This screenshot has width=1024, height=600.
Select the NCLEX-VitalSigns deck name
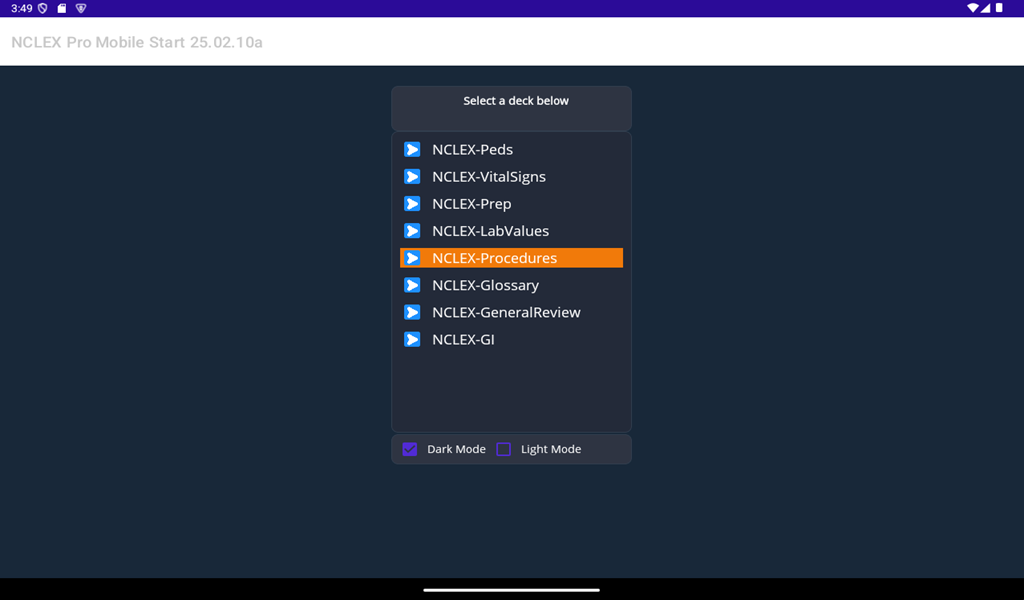[489, 177]
